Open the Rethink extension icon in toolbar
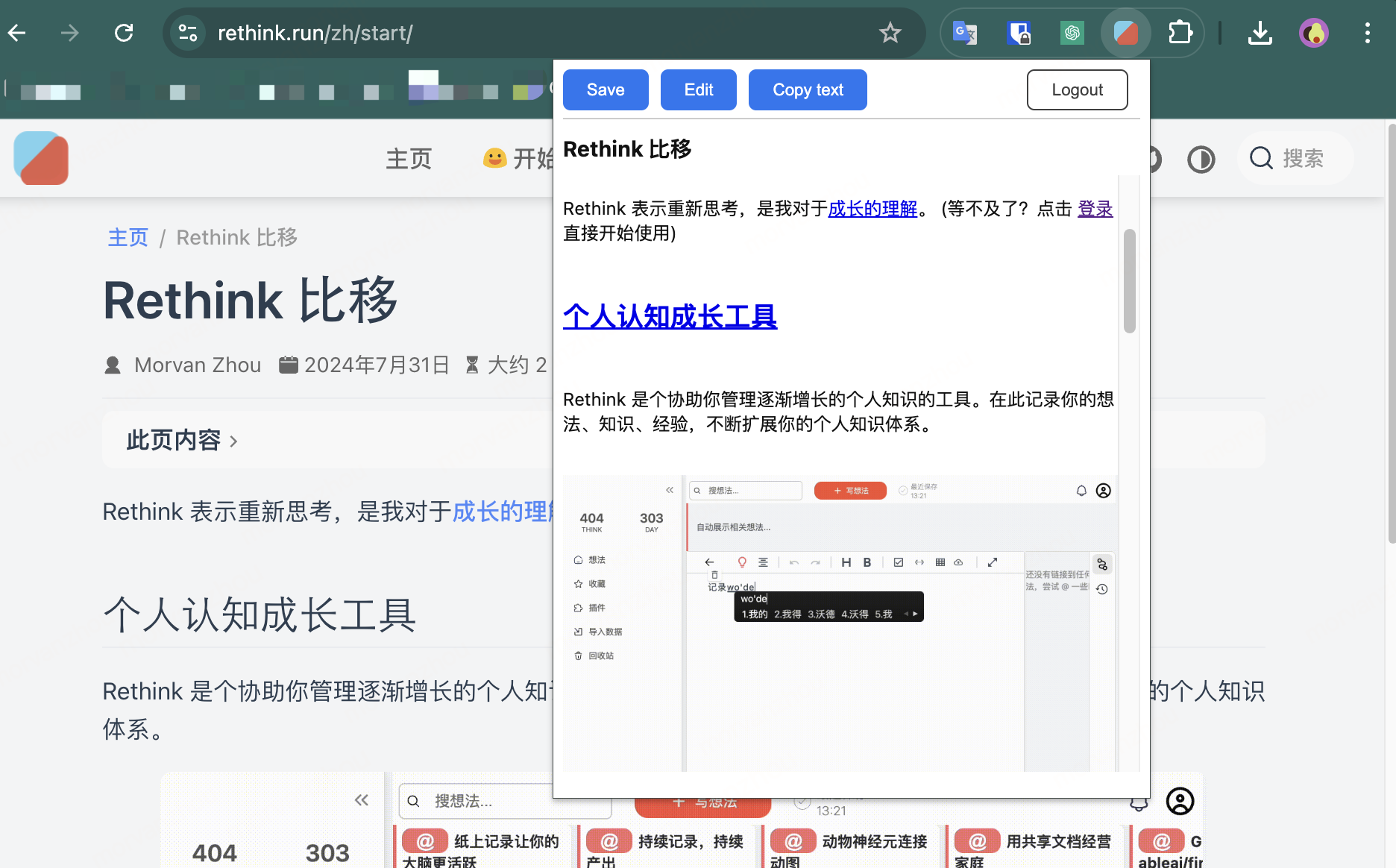Screen dimensions: 1396x868 click(x=1126, y=33)
